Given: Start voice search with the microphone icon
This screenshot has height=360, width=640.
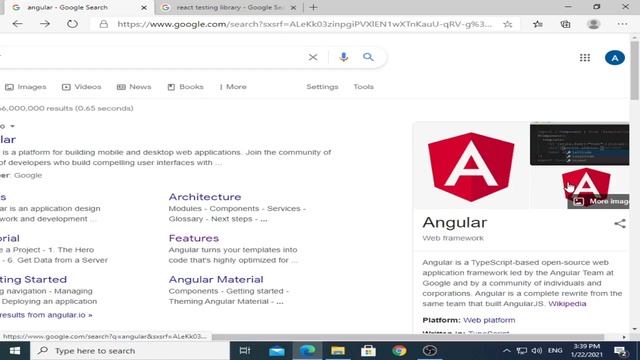Looking at the screenshot, I should [x=344, y=57].
